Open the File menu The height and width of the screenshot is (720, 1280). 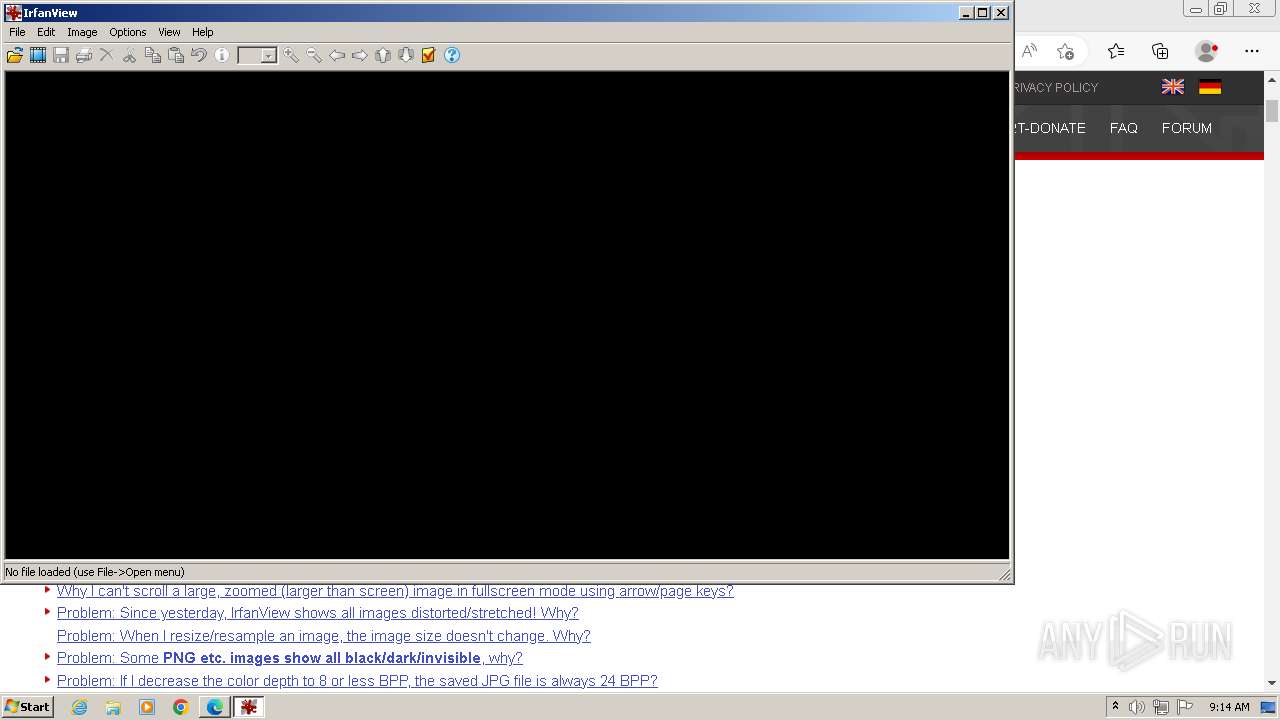[x=17, y=32]
